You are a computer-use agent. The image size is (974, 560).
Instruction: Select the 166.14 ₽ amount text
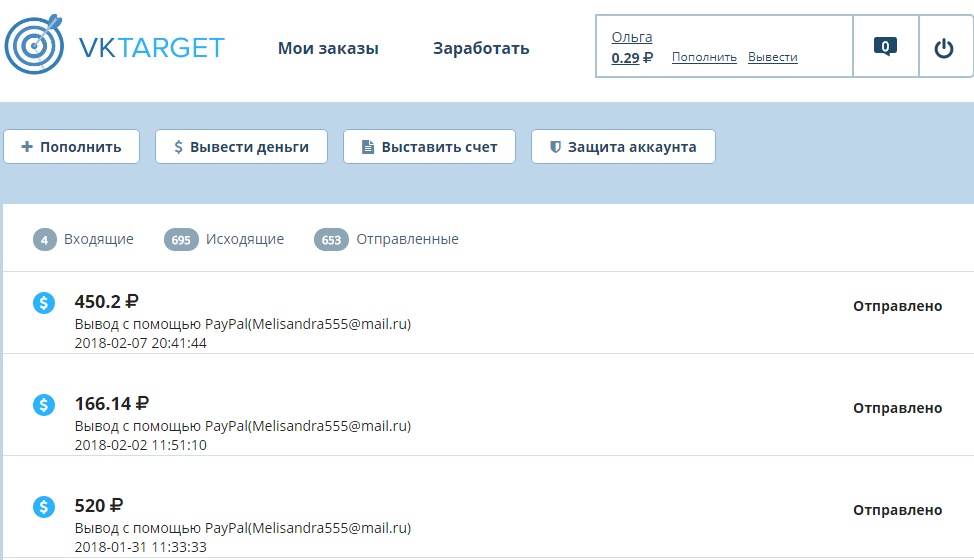pos(112,404)
